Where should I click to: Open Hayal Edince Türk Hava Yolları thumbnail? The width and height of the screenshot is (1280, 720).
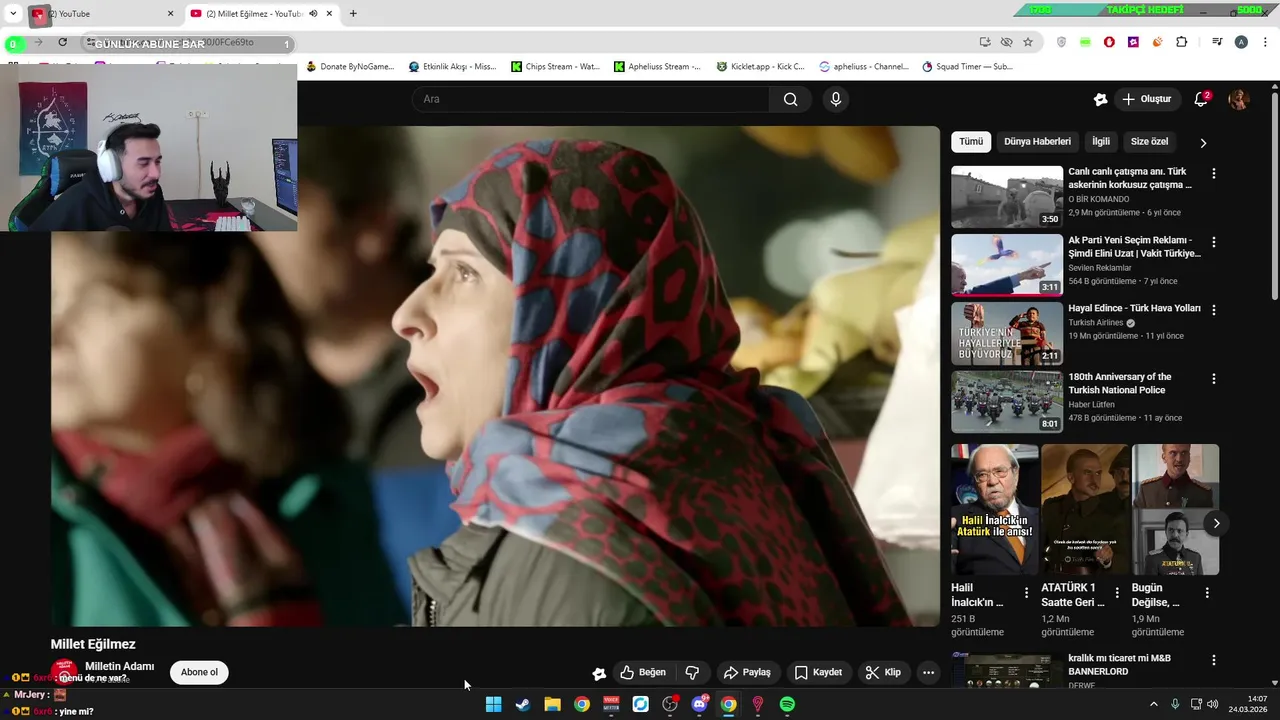point(1007,333)
